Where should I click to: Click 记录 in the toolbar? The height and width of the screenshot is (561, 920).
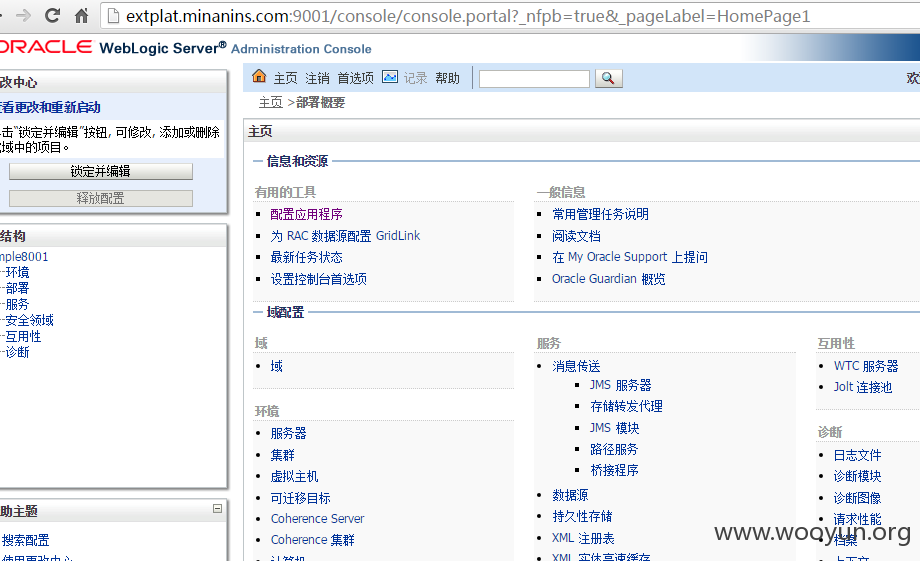tap(415, 78)
